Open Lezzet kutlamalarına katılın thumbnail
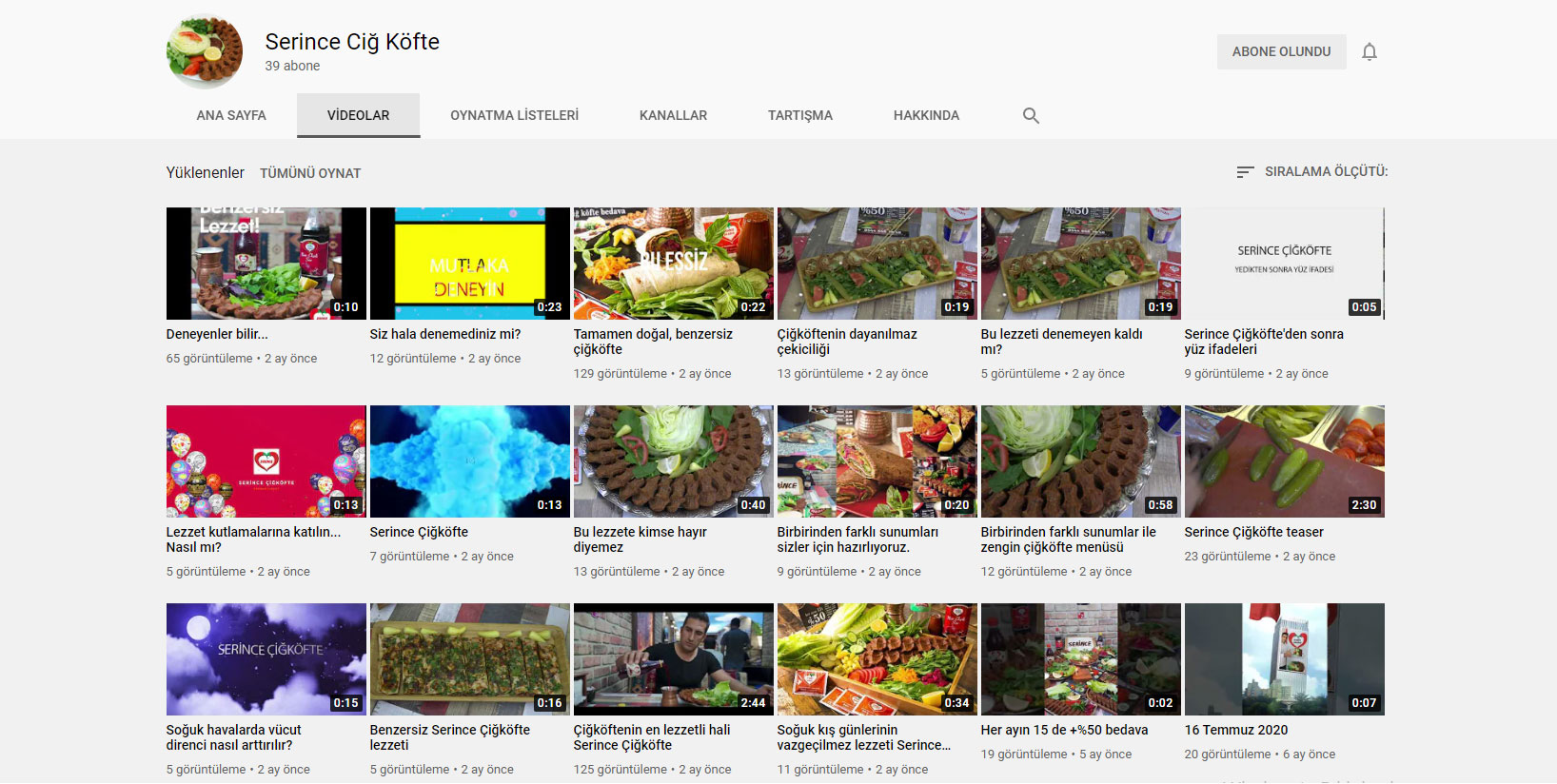 (266, 461)
